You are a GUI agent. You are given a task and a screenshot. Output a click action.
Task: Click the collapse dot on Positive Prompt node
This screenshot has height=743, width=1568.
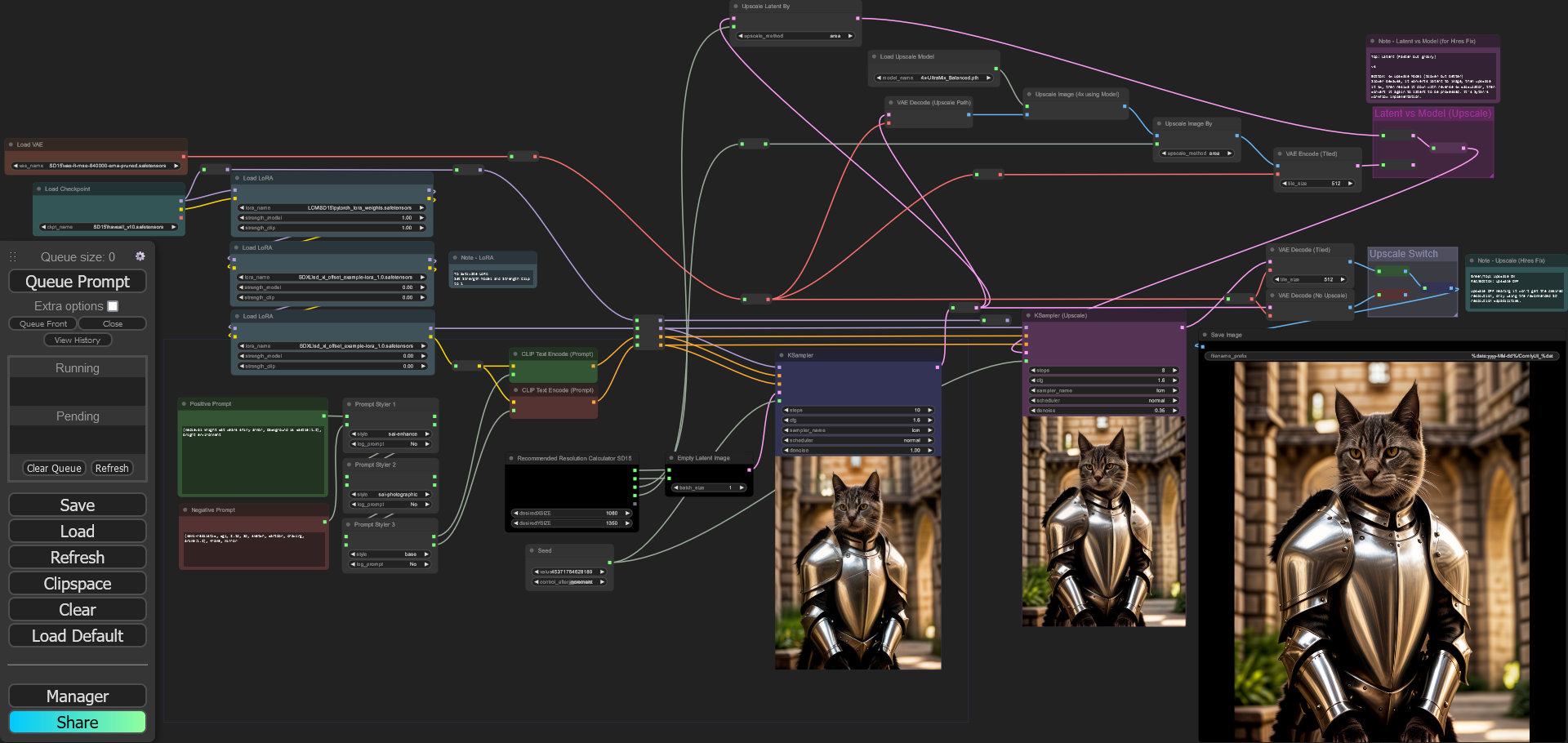pyautogui.click(x=184, y=403)
